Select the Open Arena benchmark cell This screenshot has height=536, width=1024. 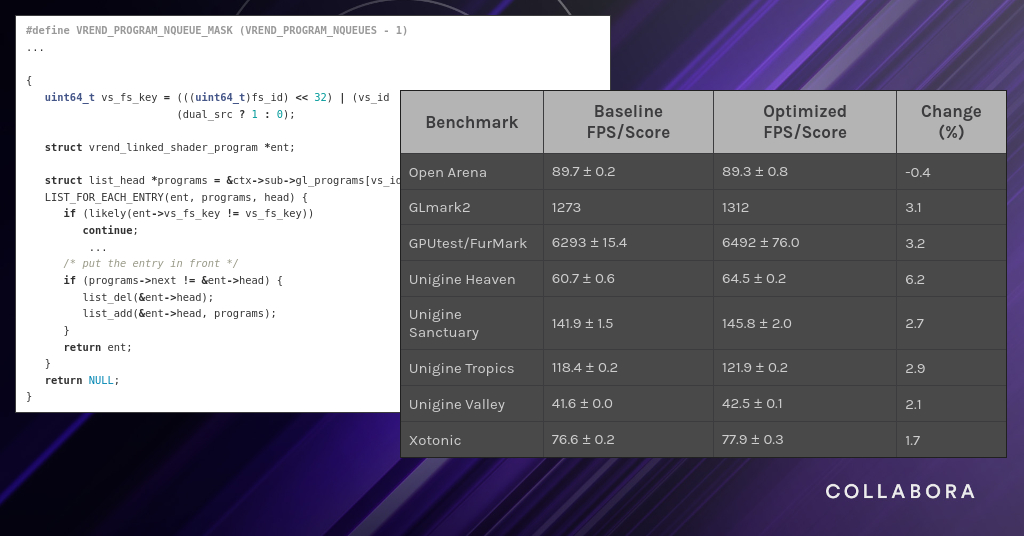coord(472,172)
